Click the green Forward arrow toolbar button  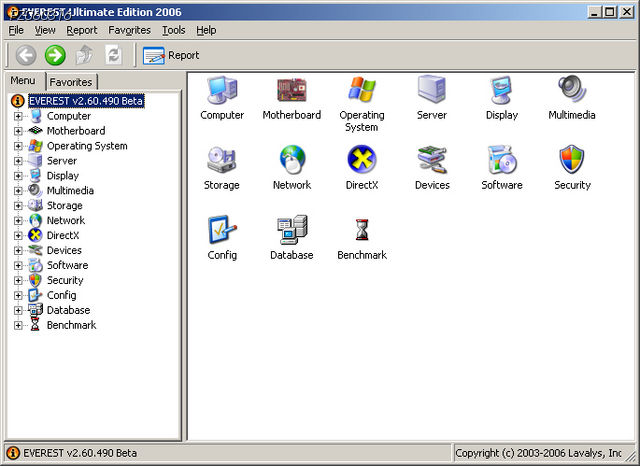[x=55, y=55]
